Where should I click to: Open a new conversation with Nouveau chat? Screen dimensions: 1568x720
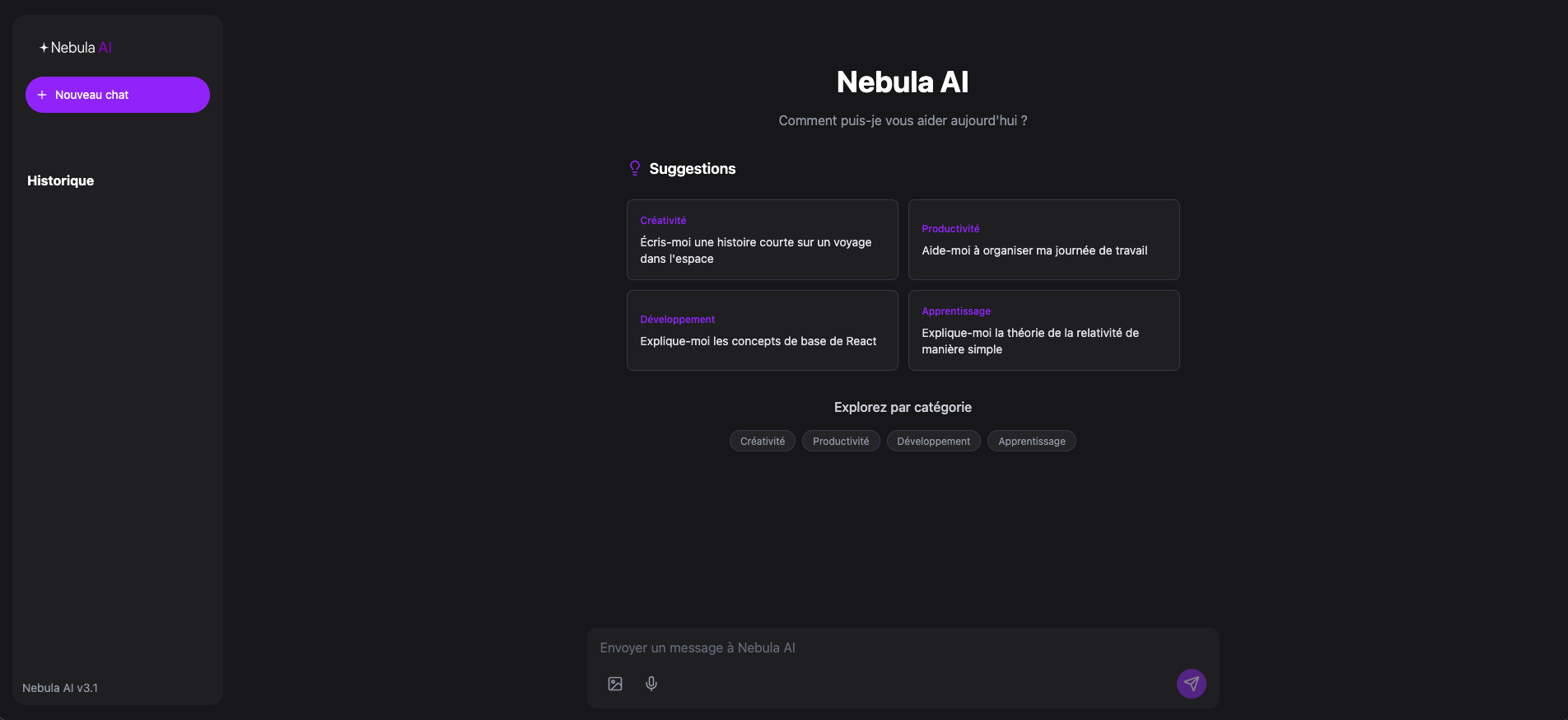point(117,95)
